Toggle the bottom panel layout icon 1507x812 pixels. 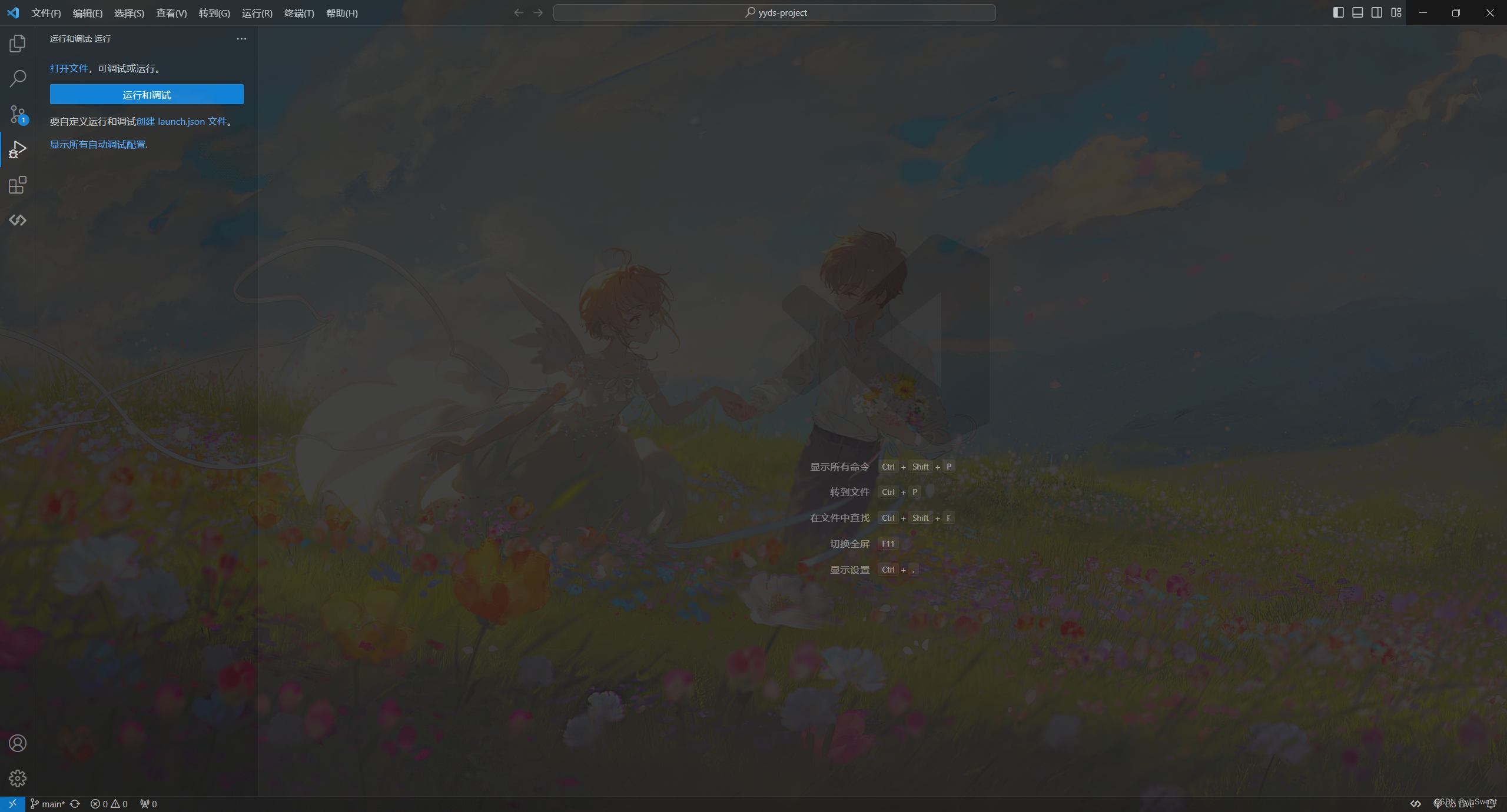[1357, 12]
